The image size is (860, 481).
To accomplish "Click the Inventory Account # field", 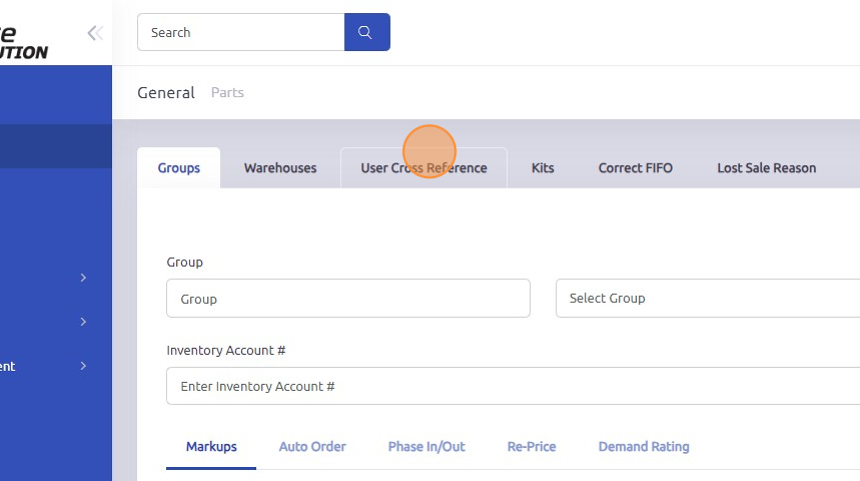I will [x=512, y=386].
